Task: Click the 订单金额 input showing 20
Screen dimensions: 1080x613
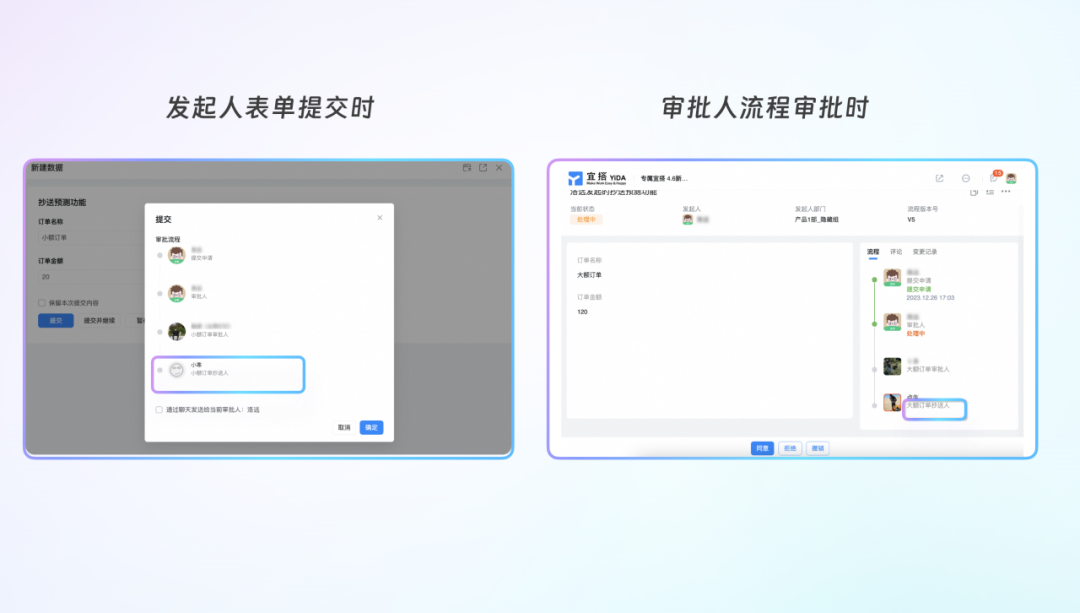Action: 92,277
